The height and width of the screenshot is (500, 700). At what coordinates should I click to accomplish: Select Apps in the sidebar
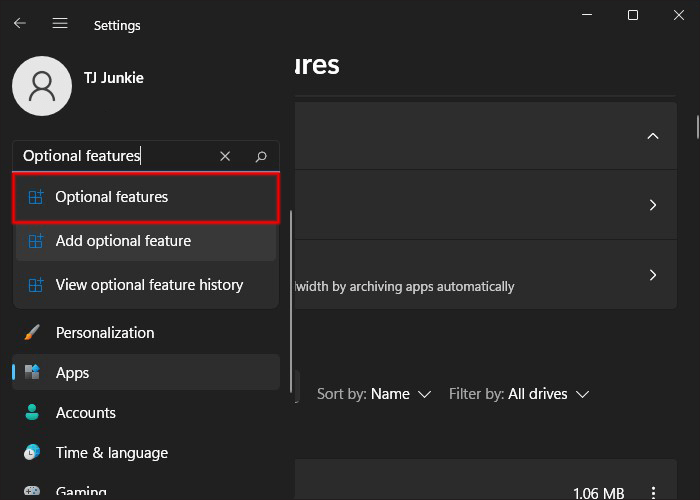click(72, 373)
